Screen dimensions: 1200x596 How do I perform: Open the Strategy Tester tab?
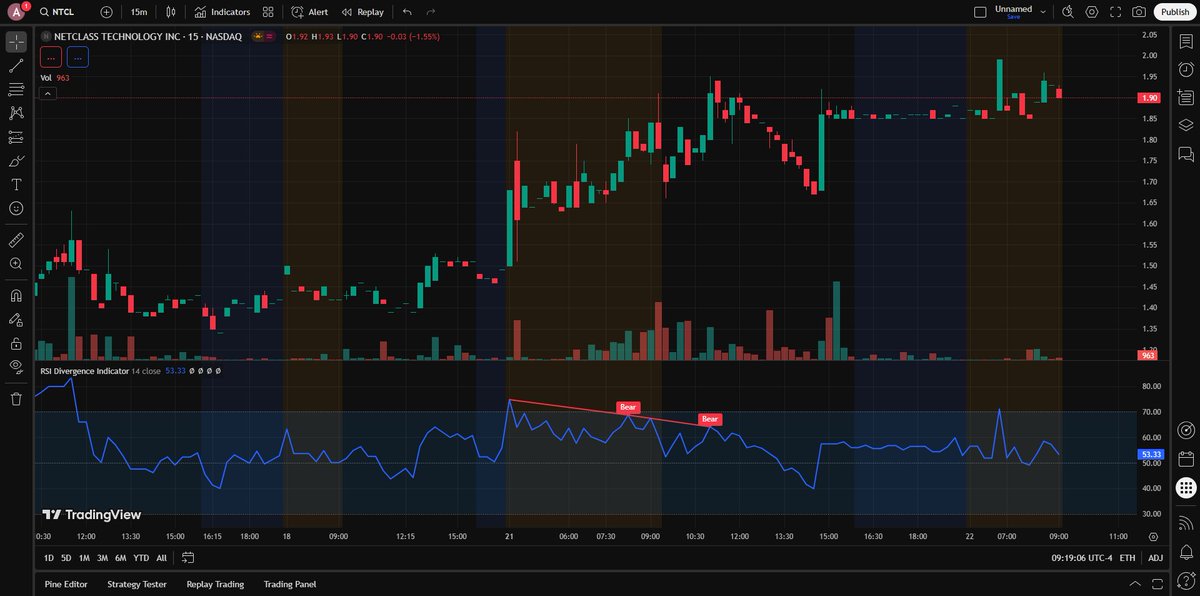click(x=137, y=584)
